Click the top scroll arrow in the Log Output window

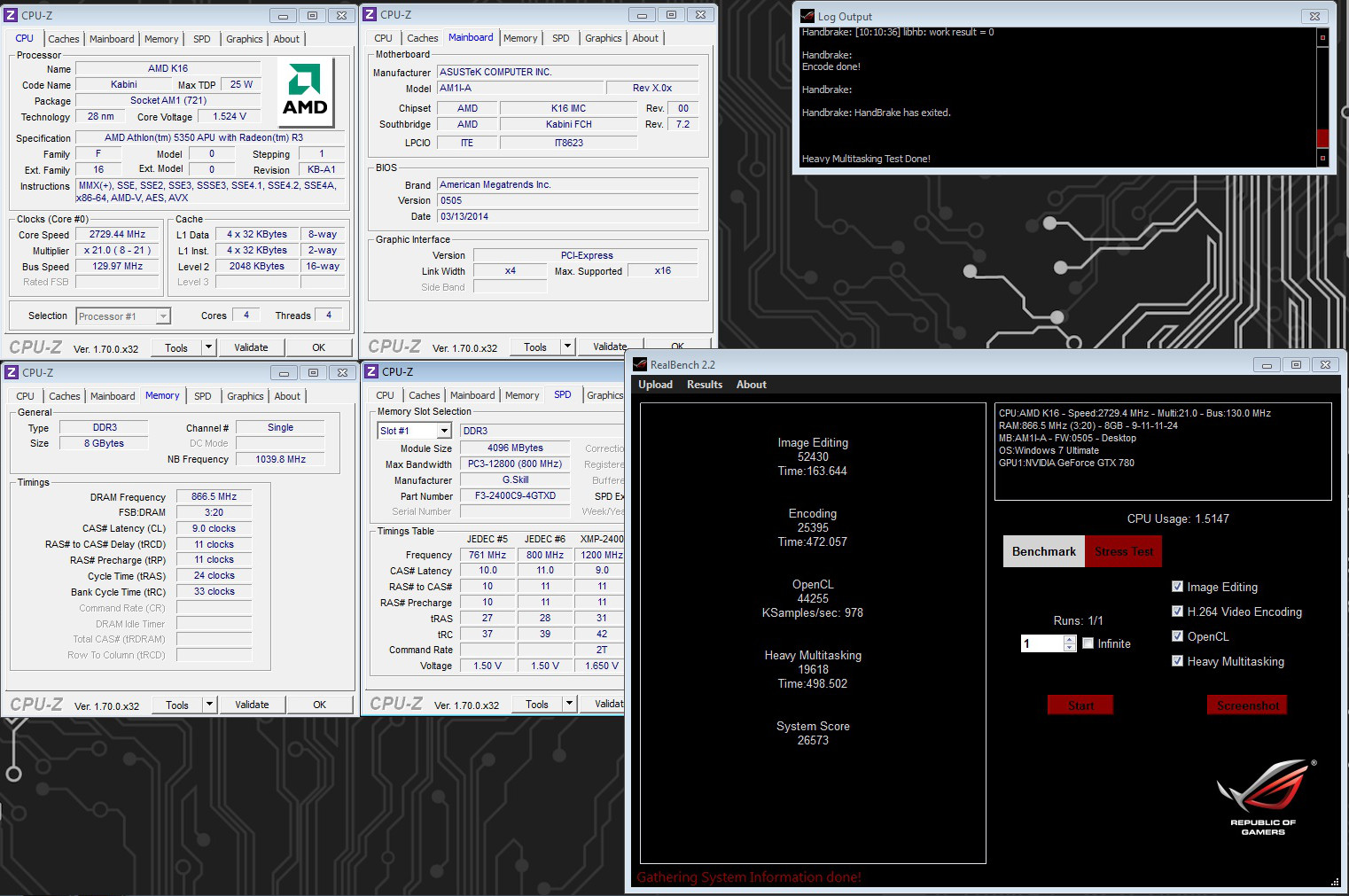coord(1322,37)
